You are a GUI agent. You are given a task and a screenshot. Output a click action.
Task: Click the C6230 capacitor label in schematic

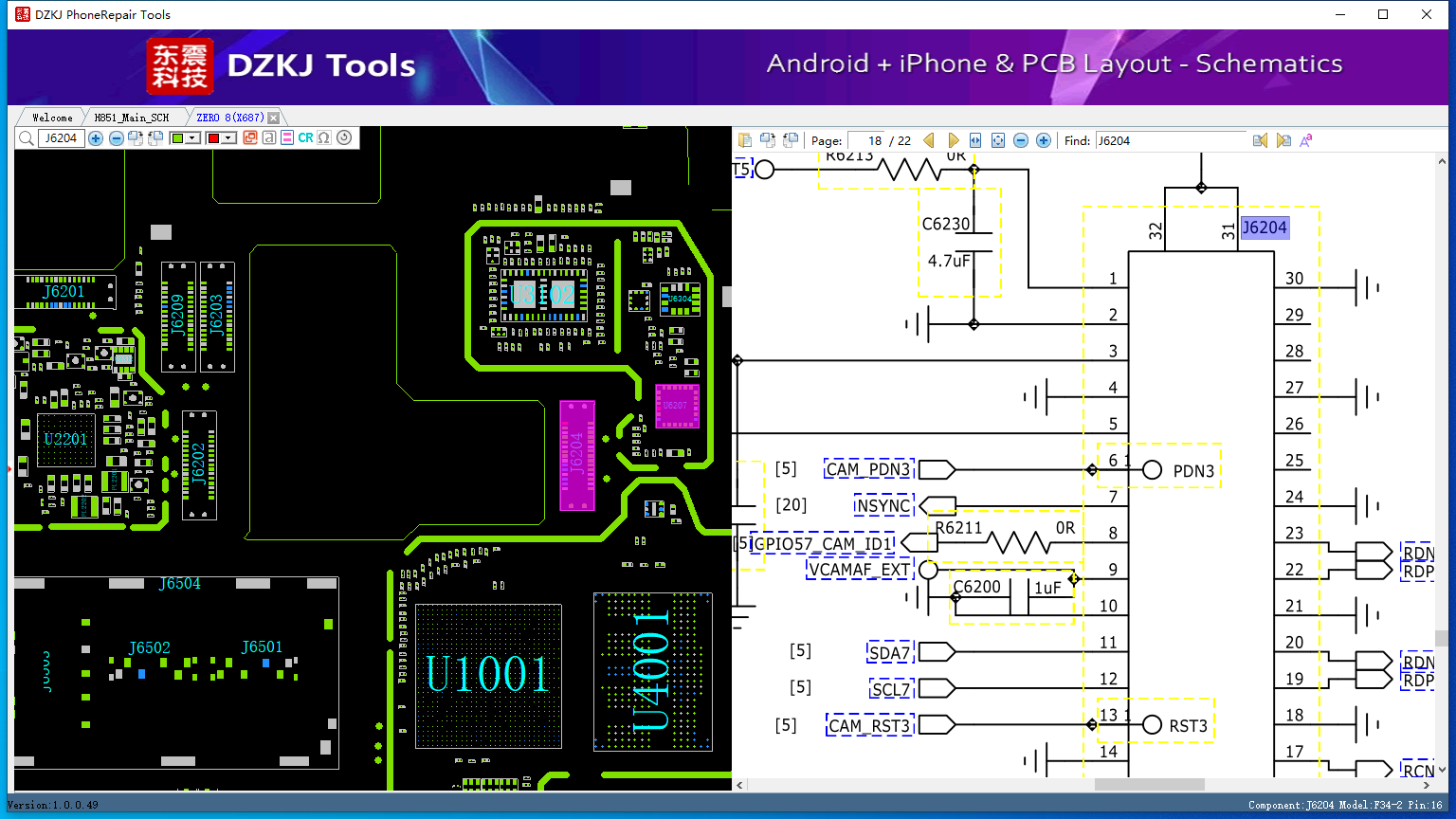946,224
